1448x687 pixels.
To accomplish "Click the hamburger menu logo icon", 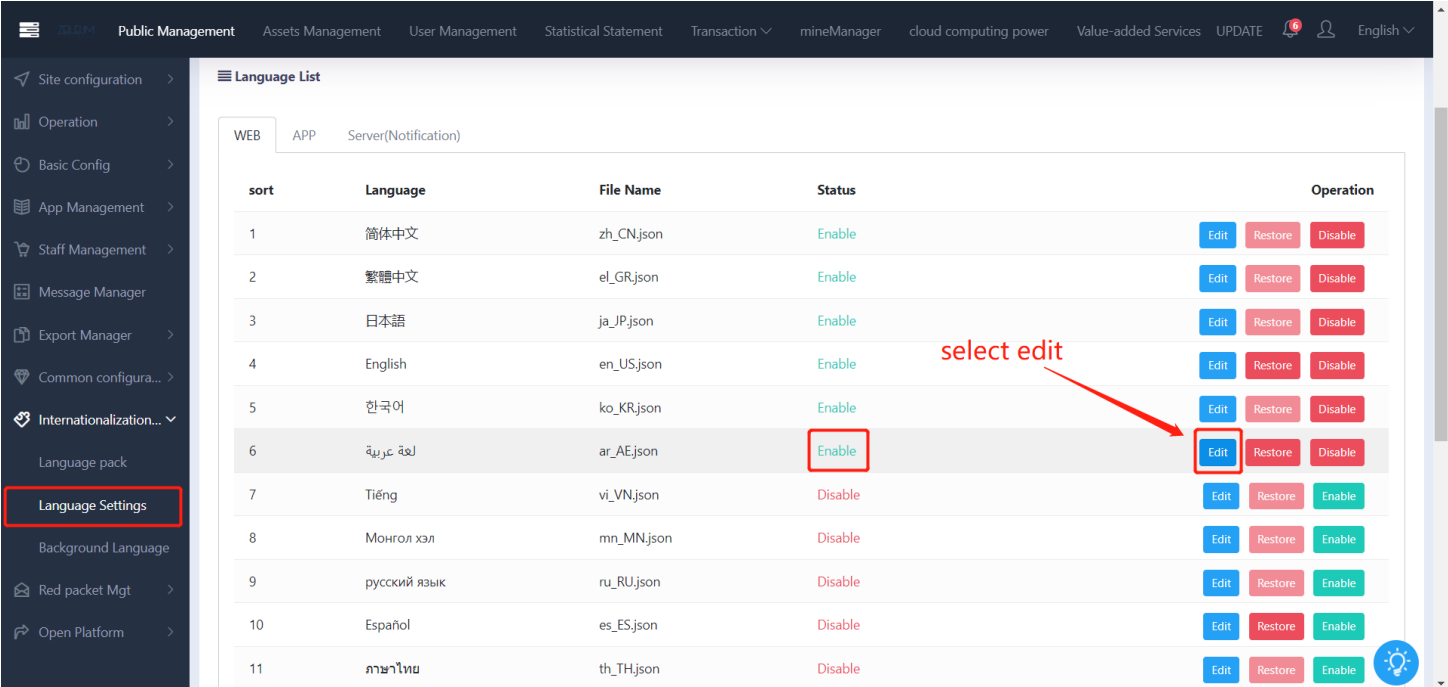I will coord(29,30).
